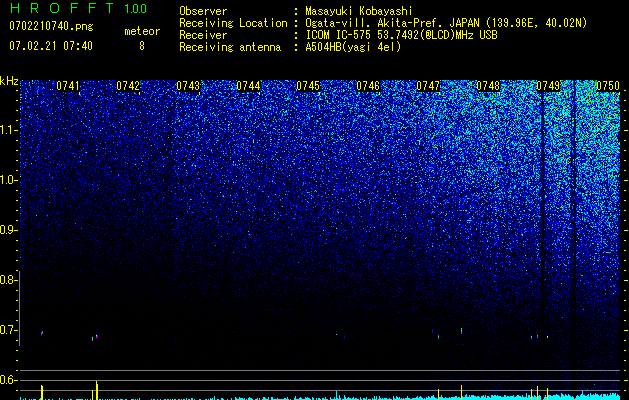Click the 0747 time marker

(x=428, y=86)
